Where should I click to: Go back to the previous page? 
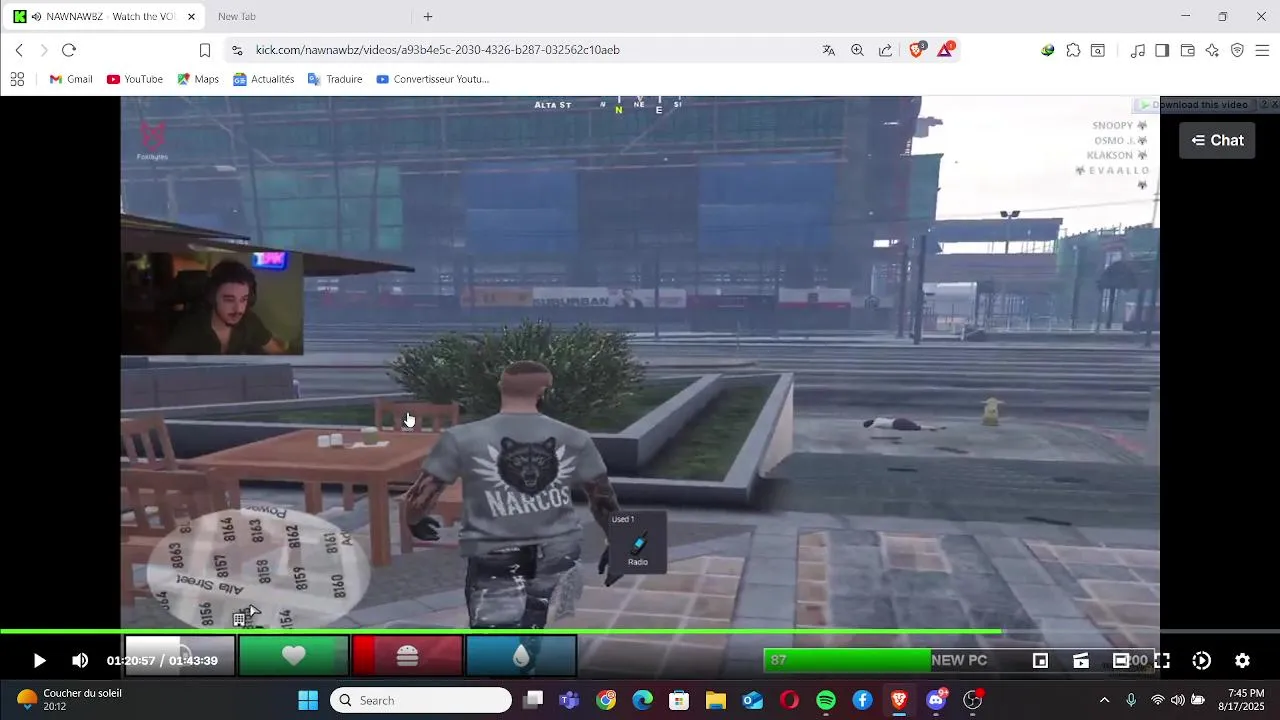19,50
